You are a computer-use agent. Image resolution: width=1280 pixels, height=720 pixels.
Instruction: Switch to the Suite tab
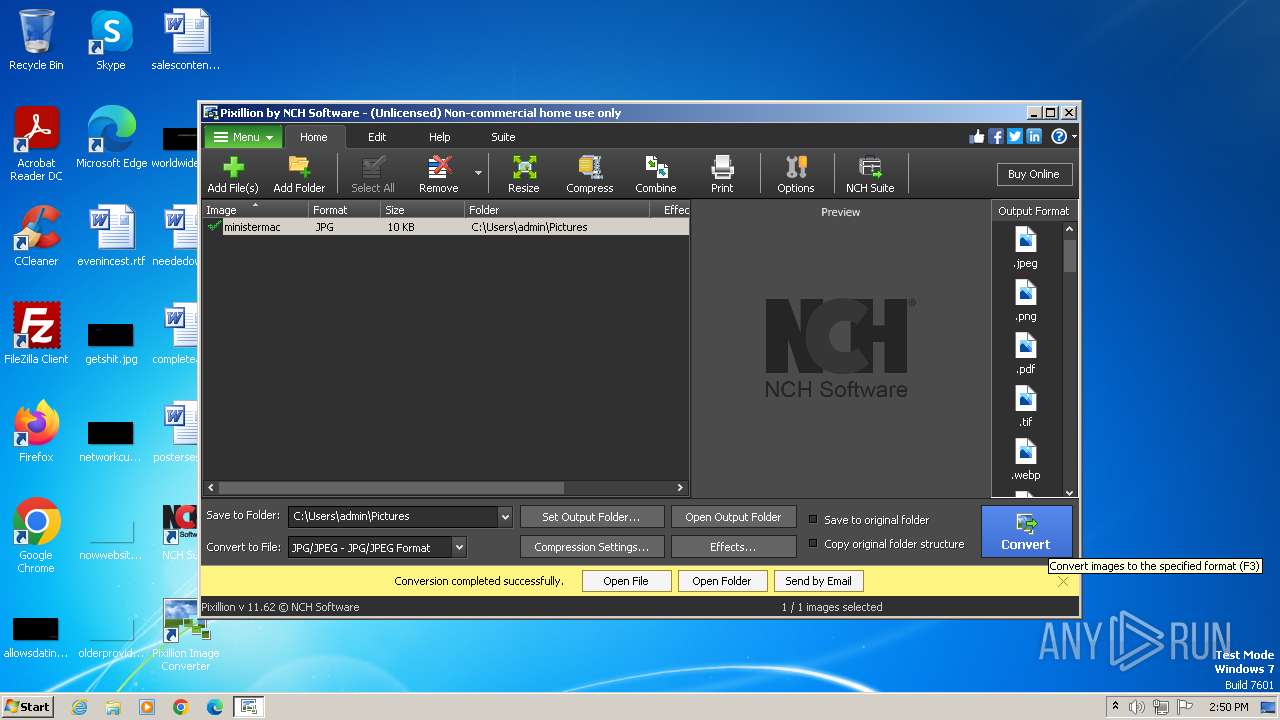(503, 137)
